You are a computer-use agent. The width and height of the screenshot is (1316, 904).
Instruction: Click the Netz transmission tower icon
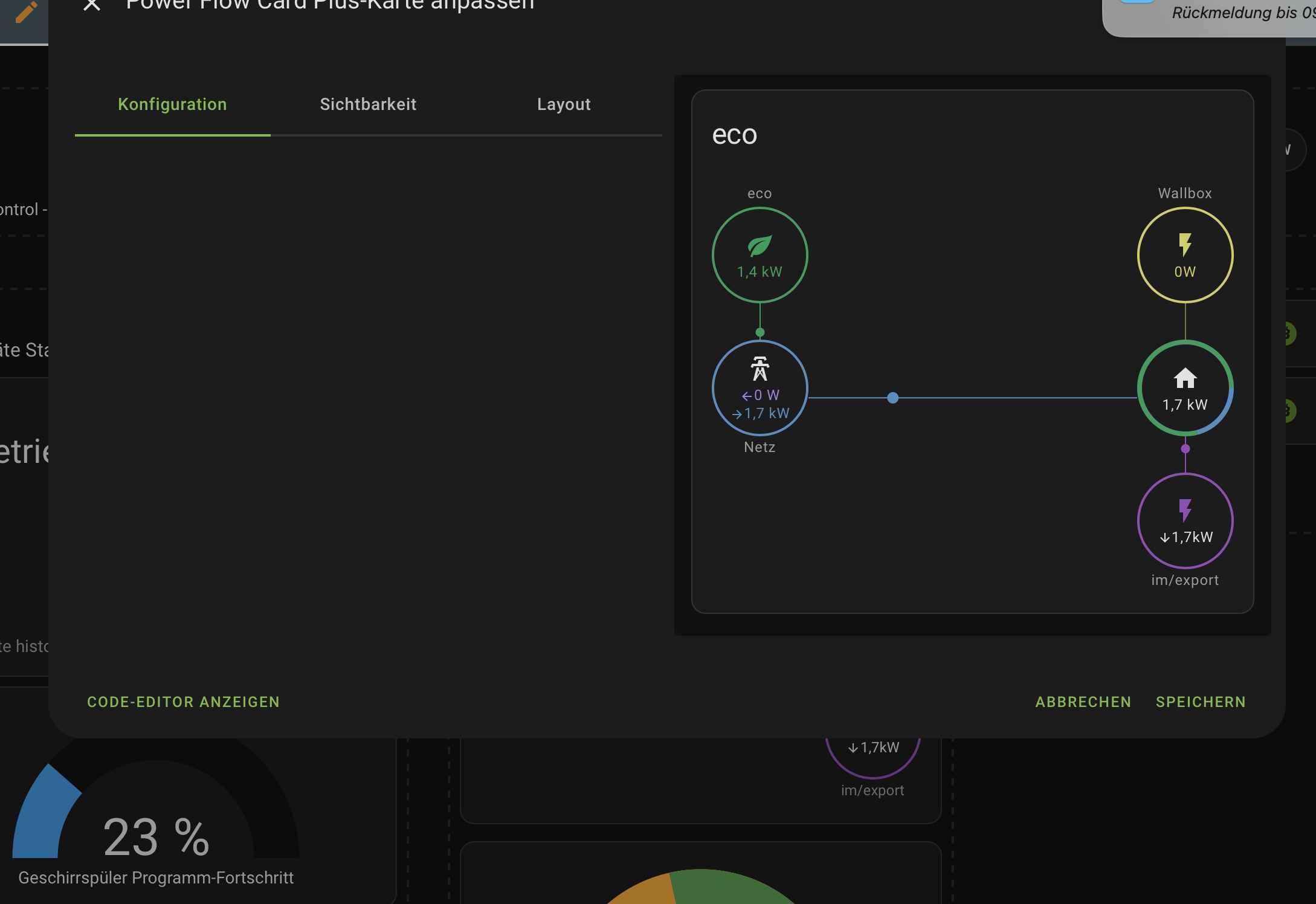coord(760,369)
